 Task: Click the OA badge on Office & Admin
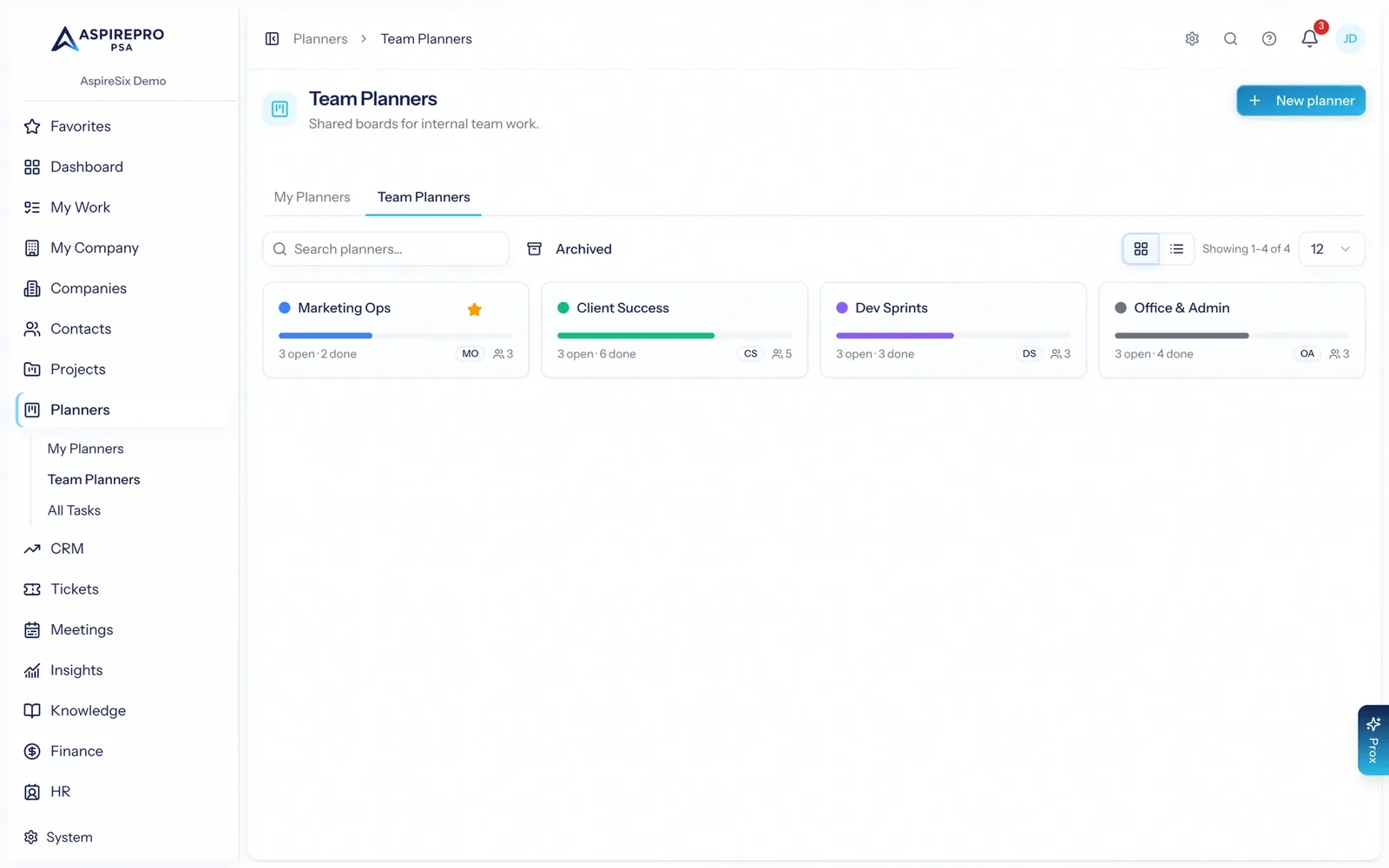pos(1307,354)
